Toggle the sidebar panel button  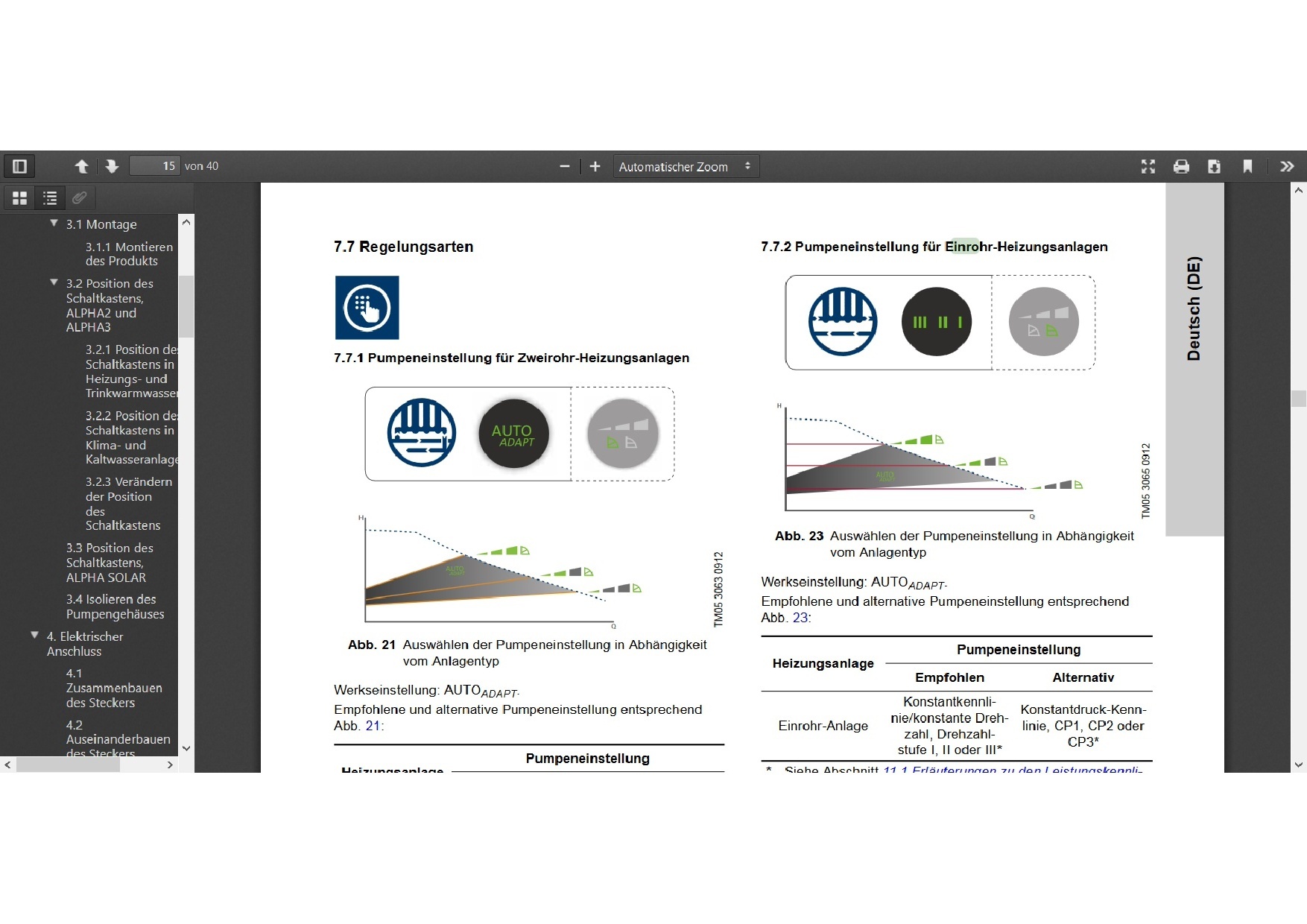tap(20, 166)
